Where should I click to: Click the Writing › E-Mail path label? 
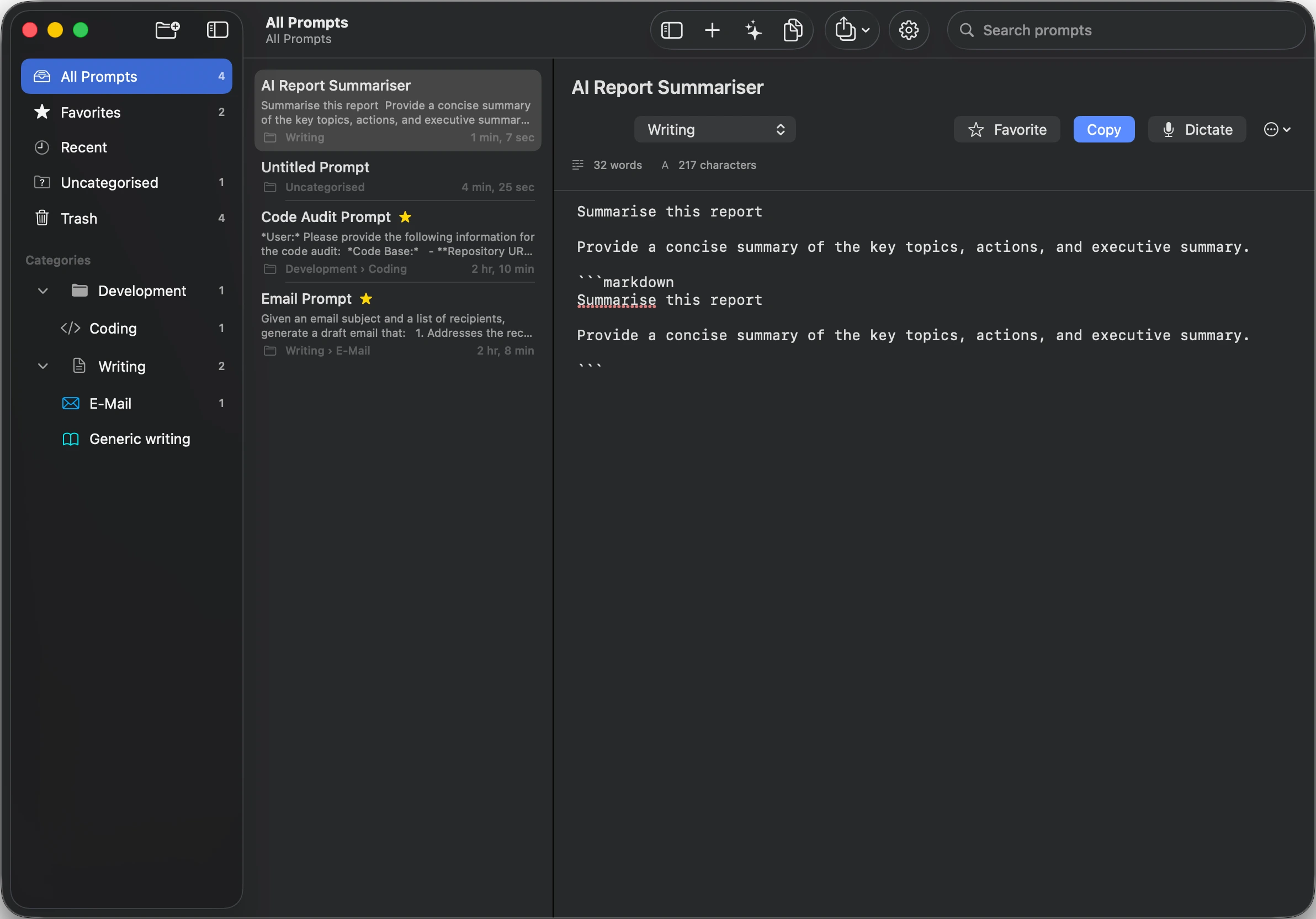[x=327, y=350]
